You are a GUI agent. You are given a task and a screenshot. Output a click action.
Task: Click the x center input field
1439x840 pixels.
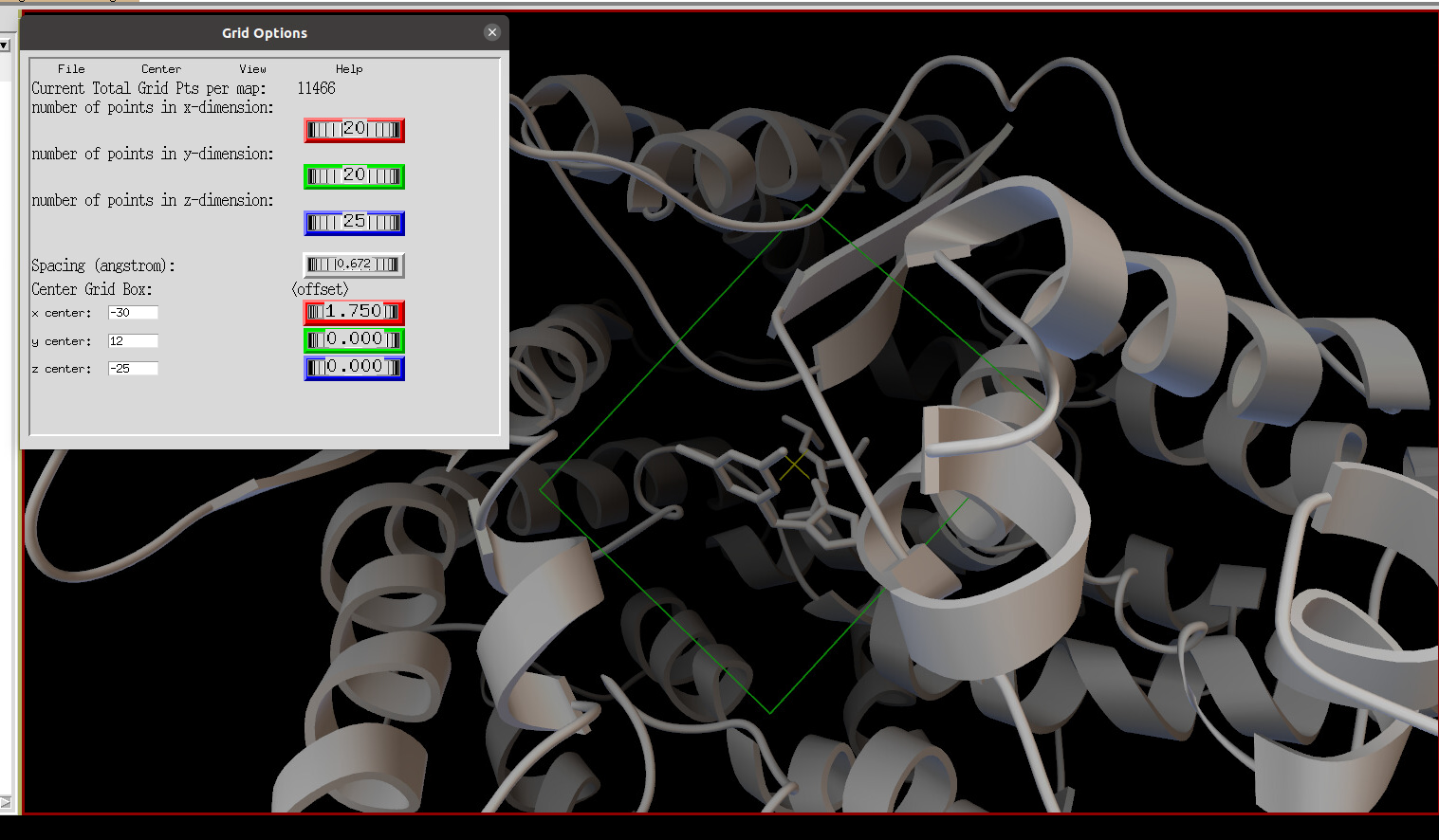(133, 313)
